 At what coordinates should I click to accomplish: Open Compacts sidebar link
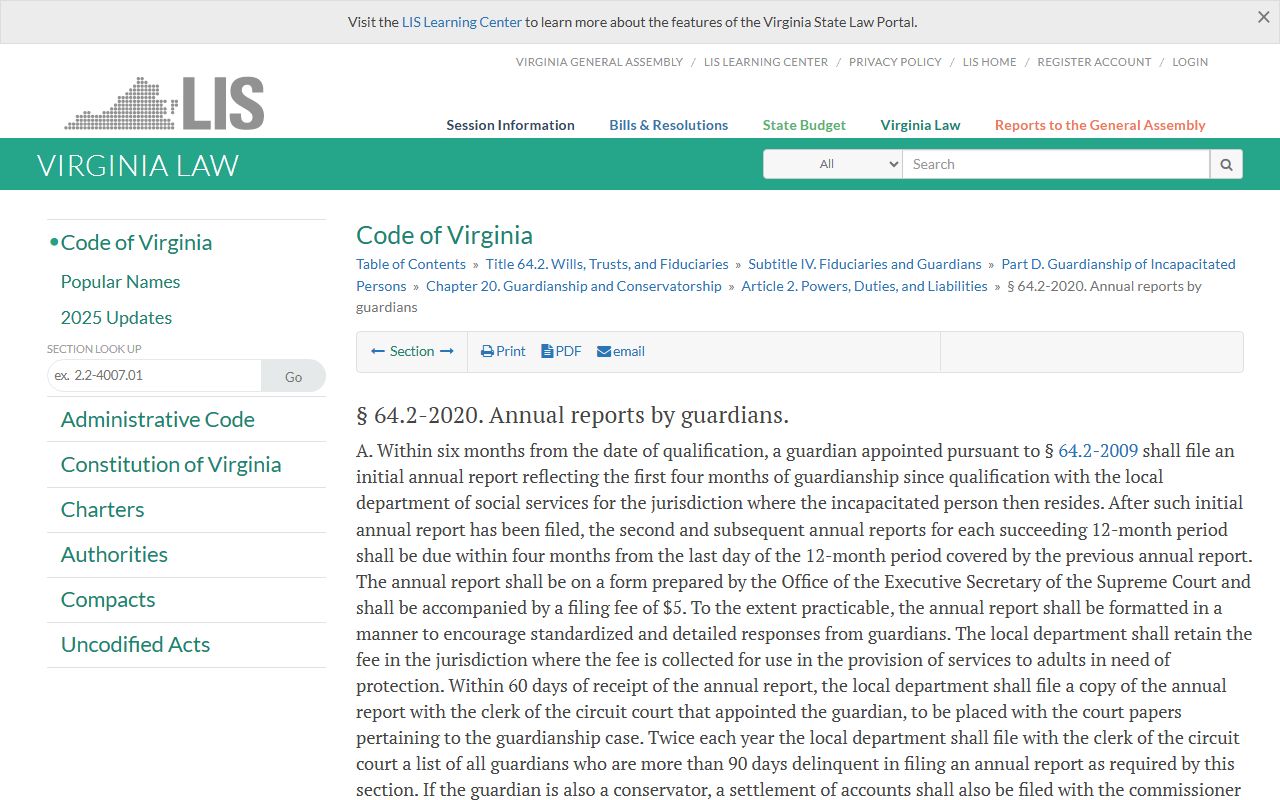pyautogui.click(x=108, y=600)
